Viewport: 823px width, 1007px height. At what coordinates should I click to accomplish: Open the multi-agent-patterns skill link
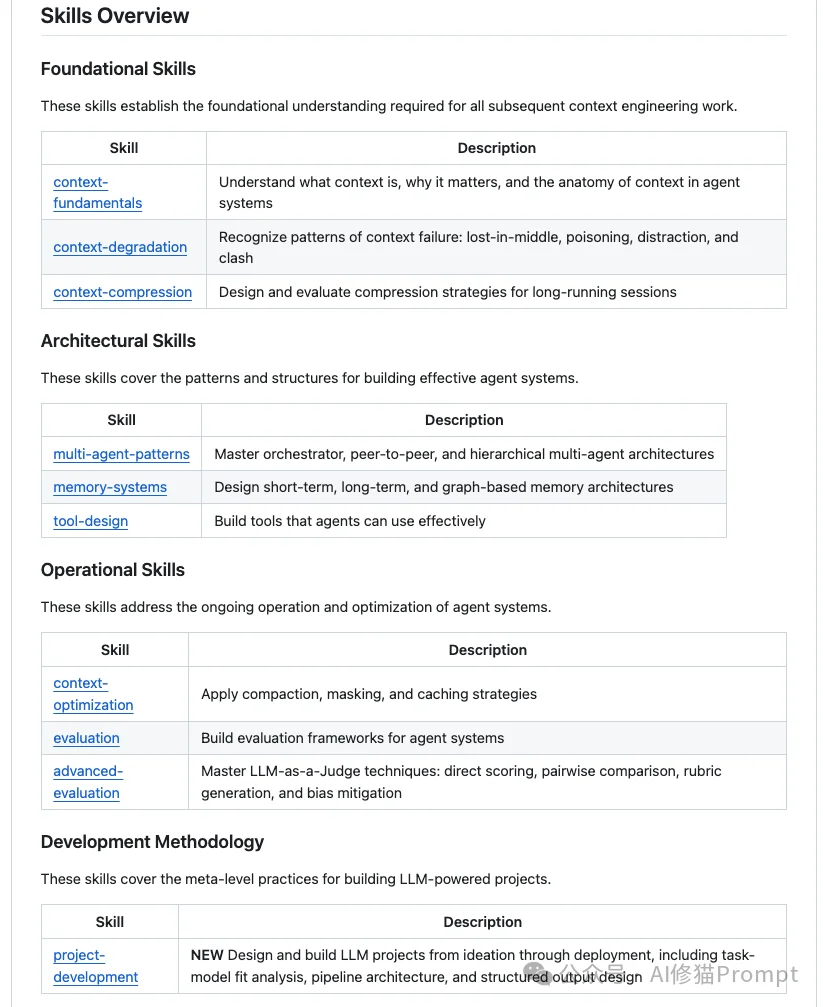[x=121, y=454]
